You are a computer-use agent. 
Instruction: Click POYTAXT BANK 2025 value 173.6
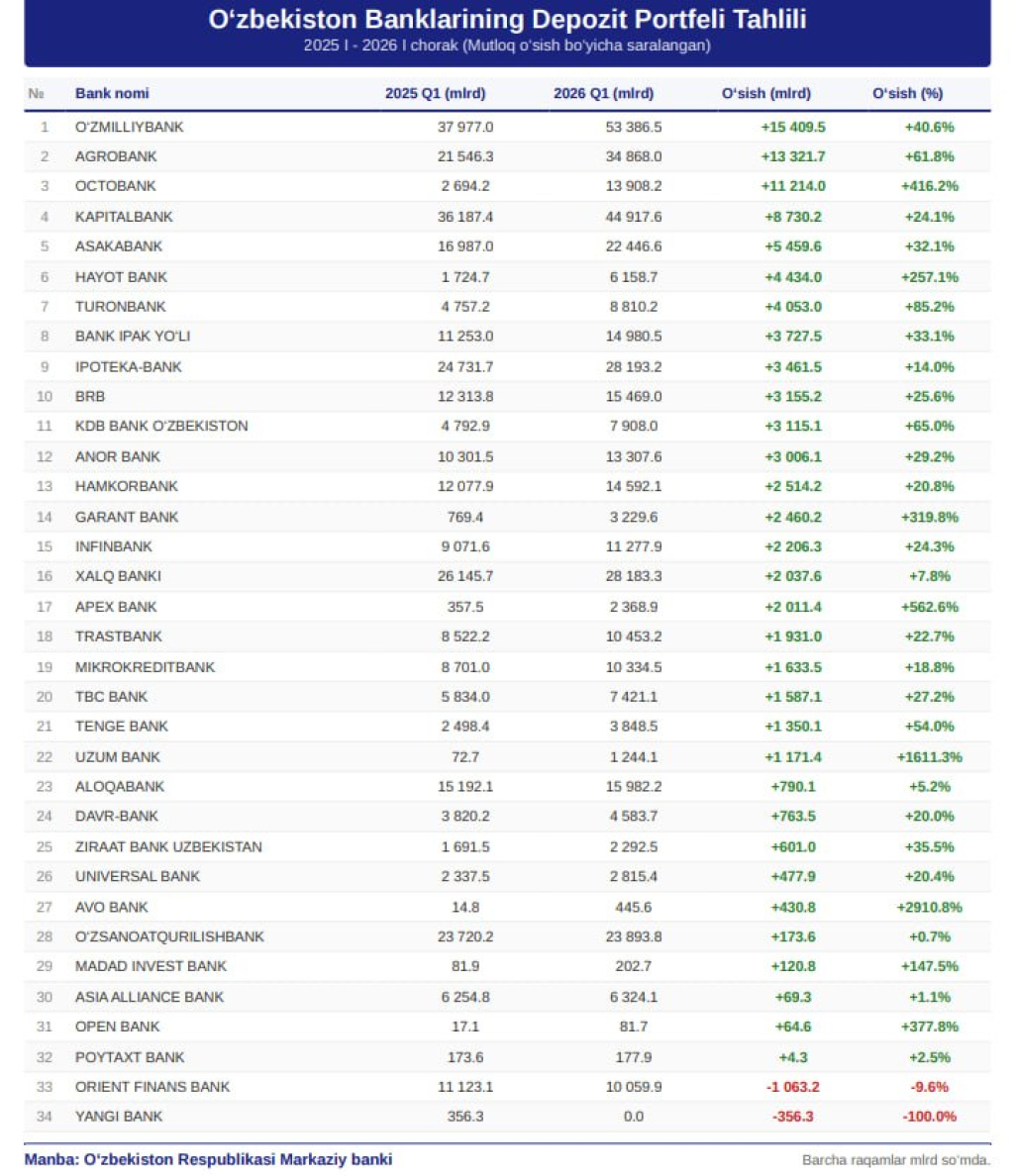coord(465,1057)
